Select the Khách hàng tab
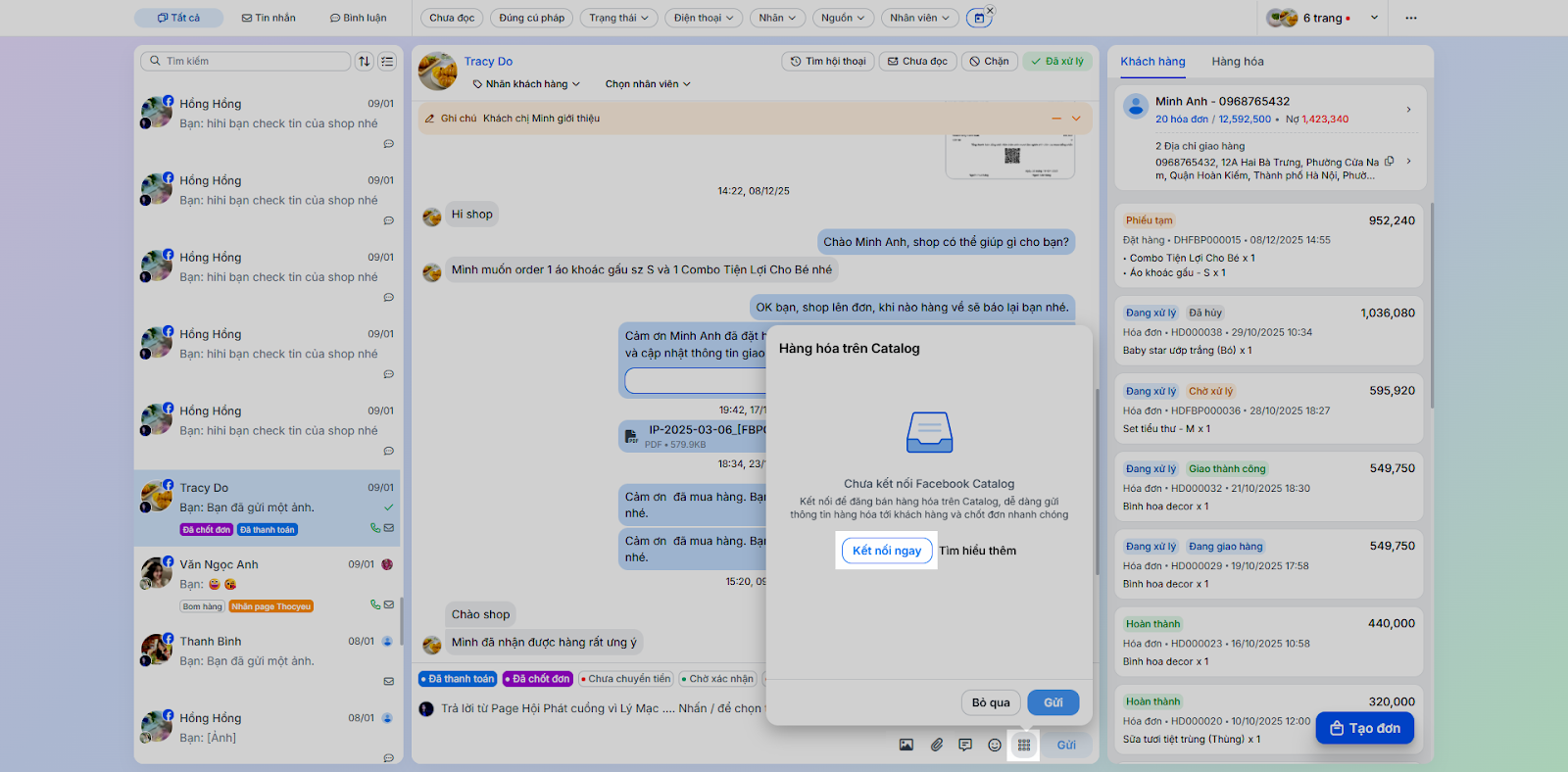This screenshot has height=772, width=1568. (x=1152, y=62)
